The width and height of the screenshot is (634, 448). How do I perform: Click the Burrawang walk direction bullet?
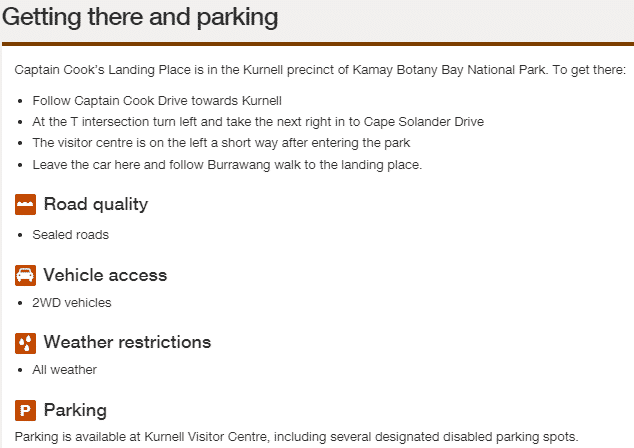pos(227,165)
